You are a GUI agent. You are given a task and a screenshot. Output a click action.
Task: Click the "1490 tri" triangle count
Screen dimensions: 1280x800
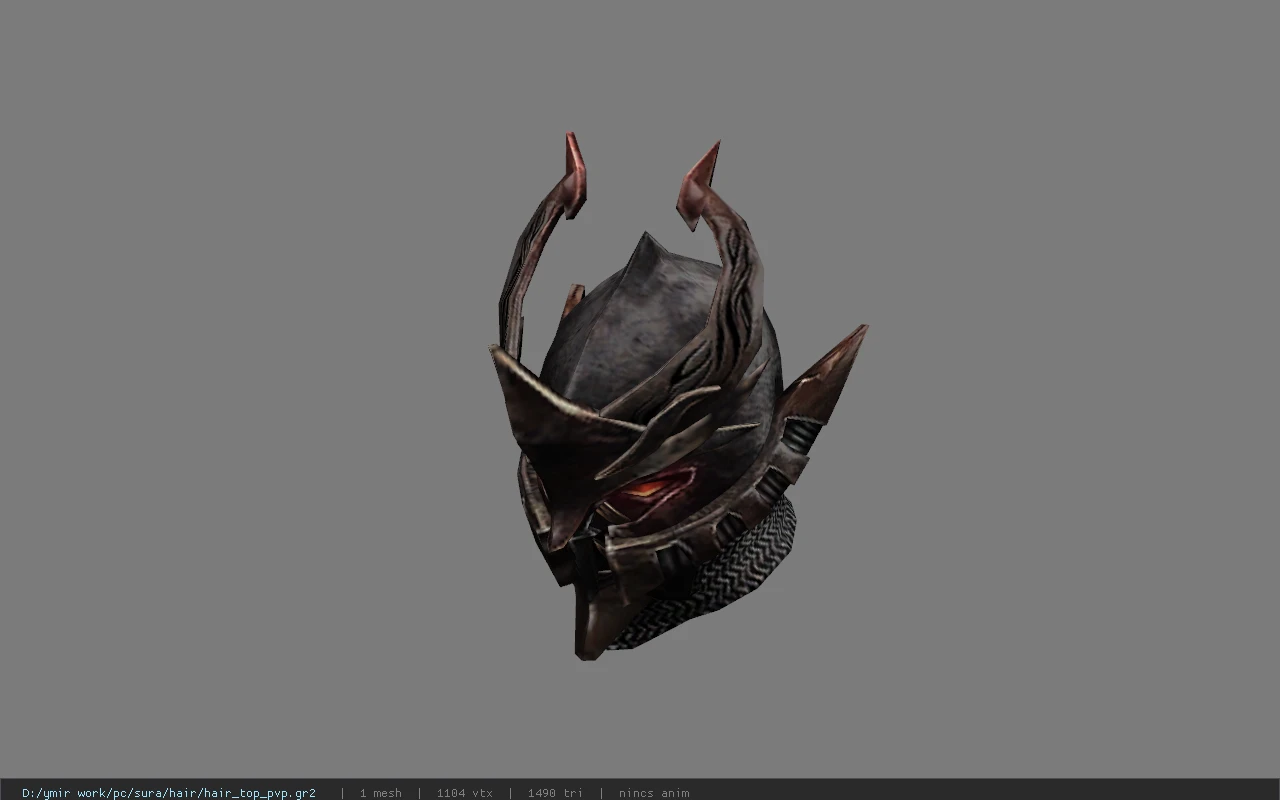point(554,793)
